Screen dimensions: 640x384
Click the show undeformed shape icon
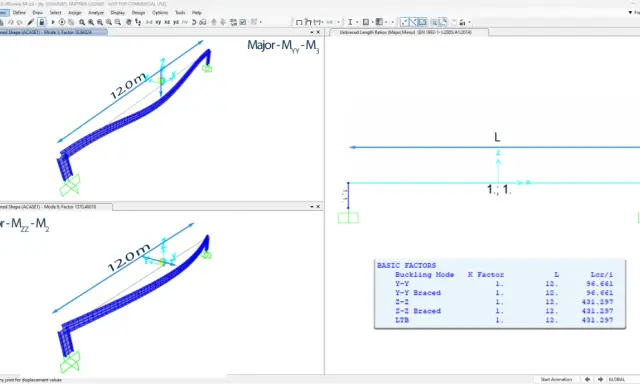(x=299, y=22)
